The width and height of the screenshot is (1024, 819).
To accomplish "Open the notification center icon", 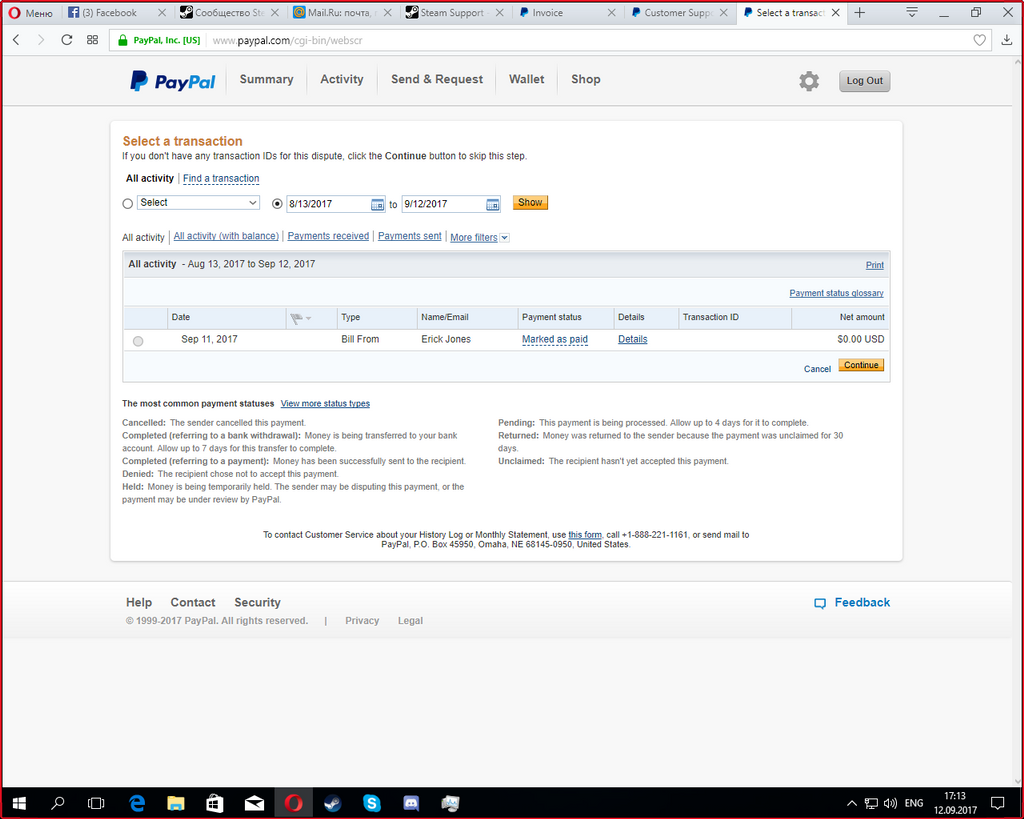I will 997,803.
